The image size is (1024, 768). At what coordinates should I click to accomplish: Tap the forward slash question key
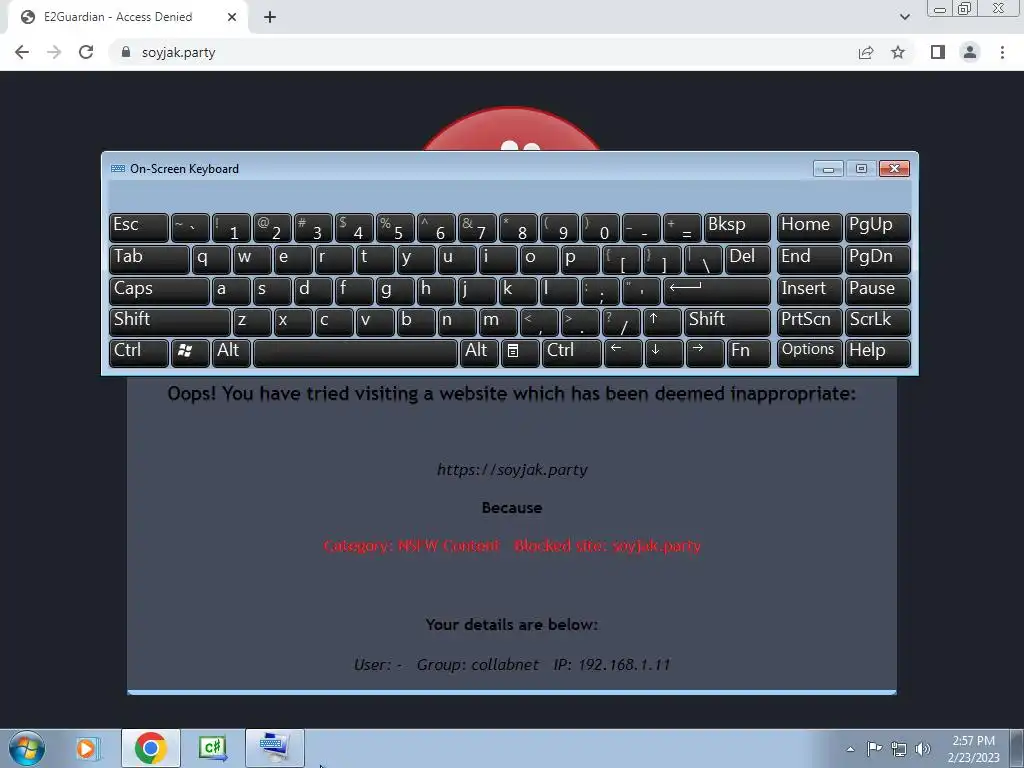621,321
